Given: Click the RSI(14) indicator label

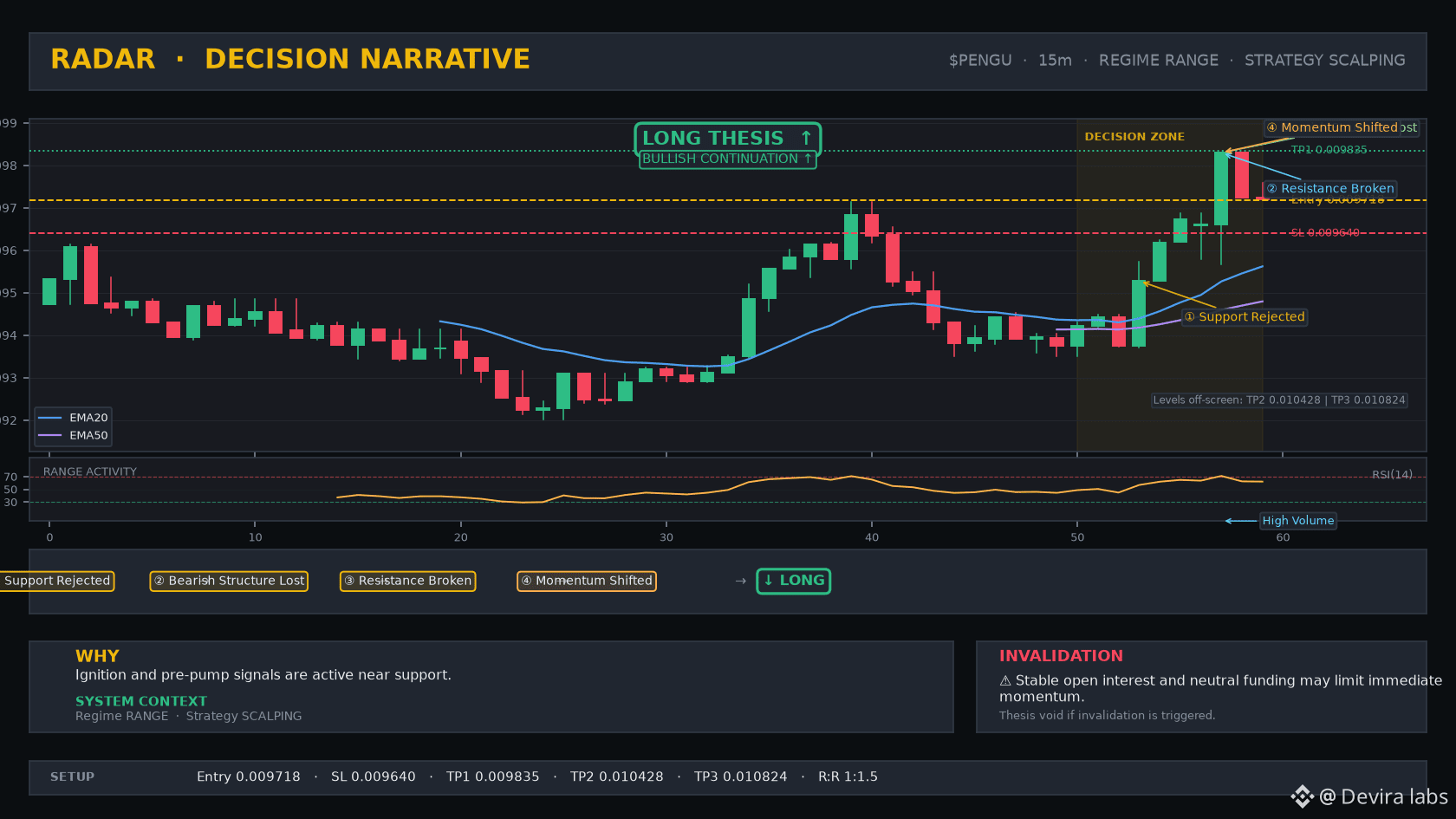Looking at the screenshot, I should [x=1392, y=475].
